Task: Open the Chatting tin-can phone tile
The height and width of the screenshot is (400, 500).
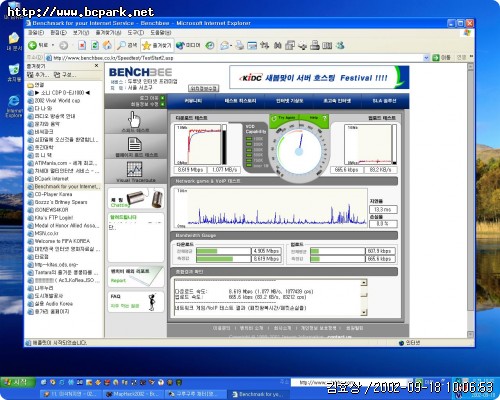Action: coord(136,198)
